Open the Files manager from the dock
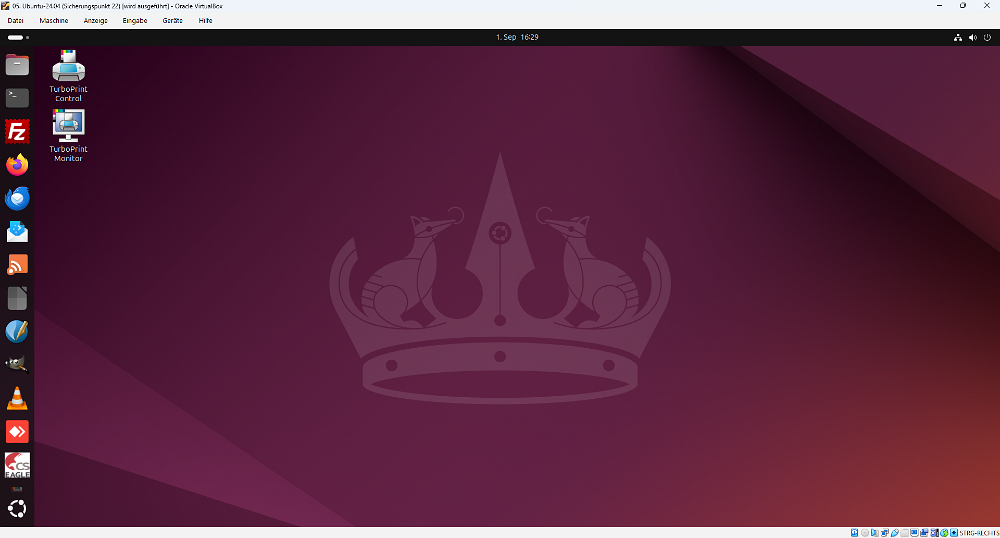Image resolution: width=1000 pixels, height=538 pixels. click(x=17, y=65)
